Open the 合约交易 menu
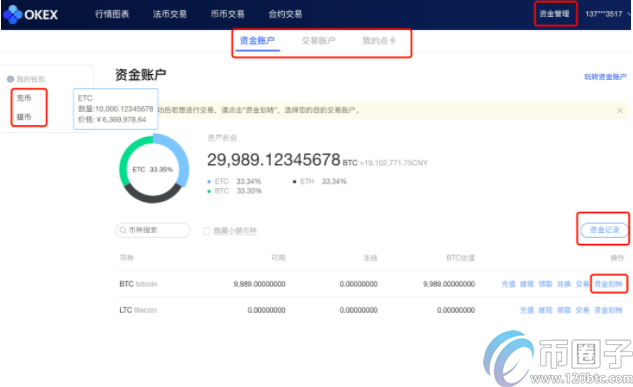The image size is (633, 387). [285, 14]
